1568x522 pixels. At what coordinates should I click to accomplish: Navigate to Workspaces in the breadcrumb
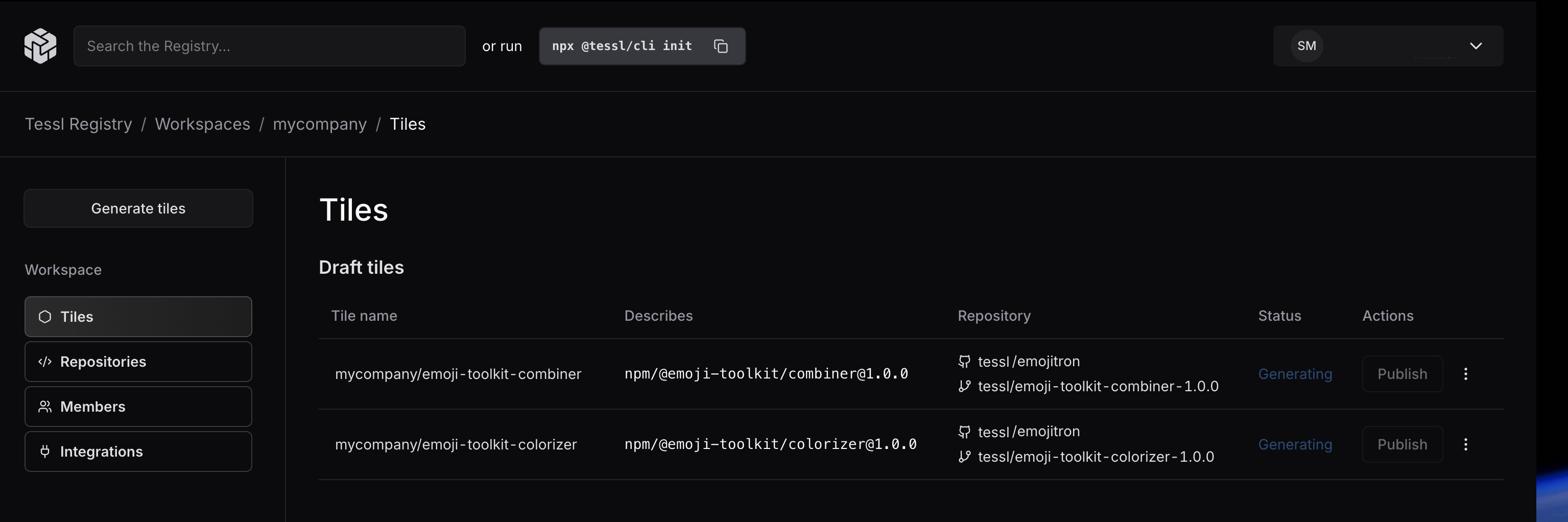click(x=202, y=124)
